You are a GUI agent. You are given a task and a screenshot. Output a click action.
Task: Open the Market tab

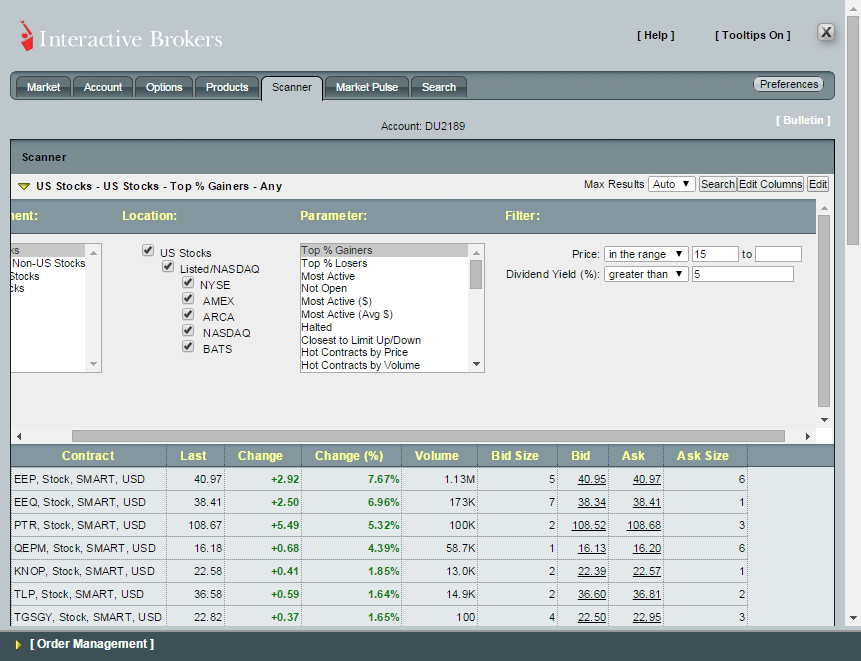click(x=43, y=87)
